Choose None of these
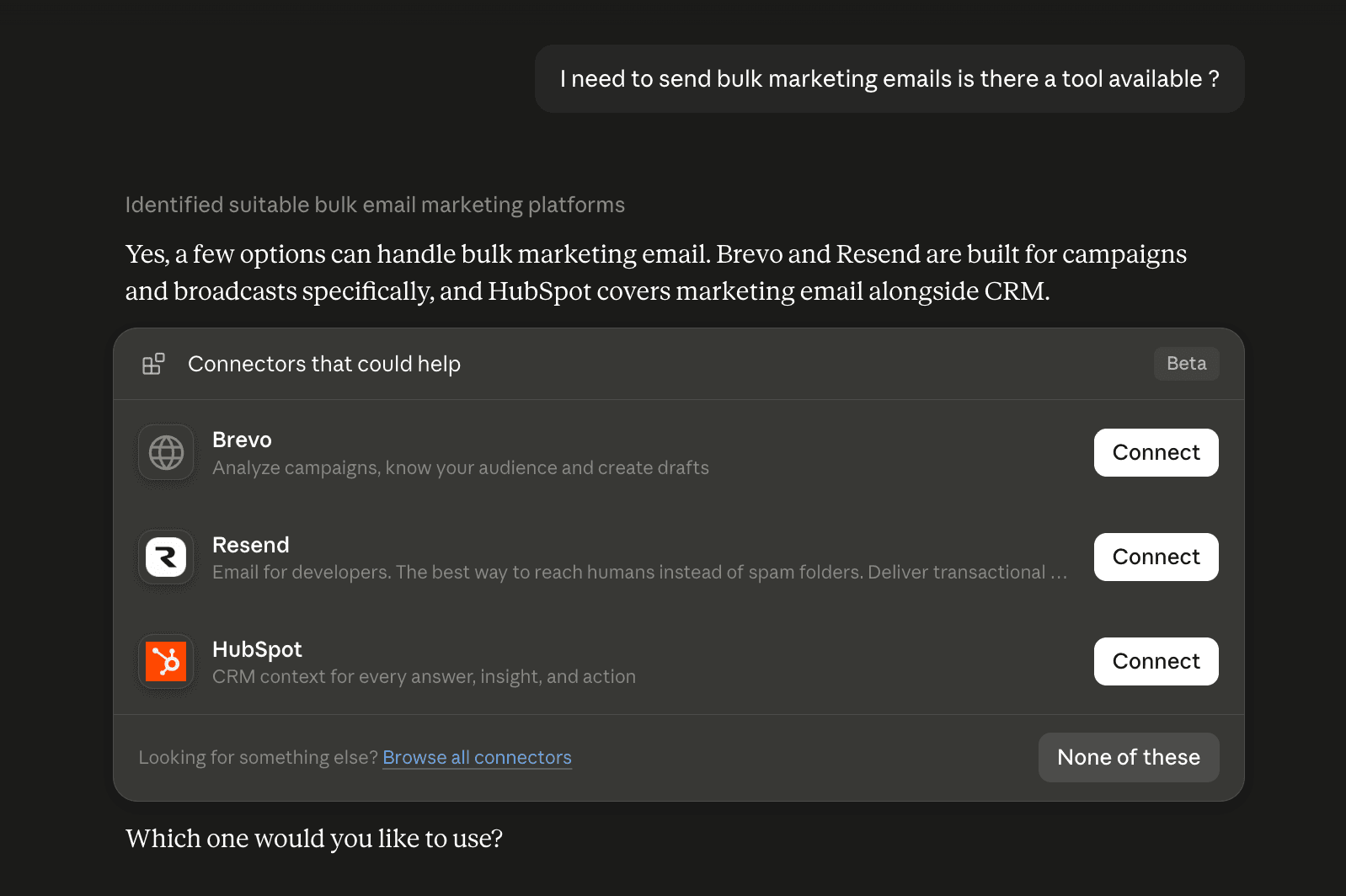The image size is (1346, 896). (x=1129, y=758)
